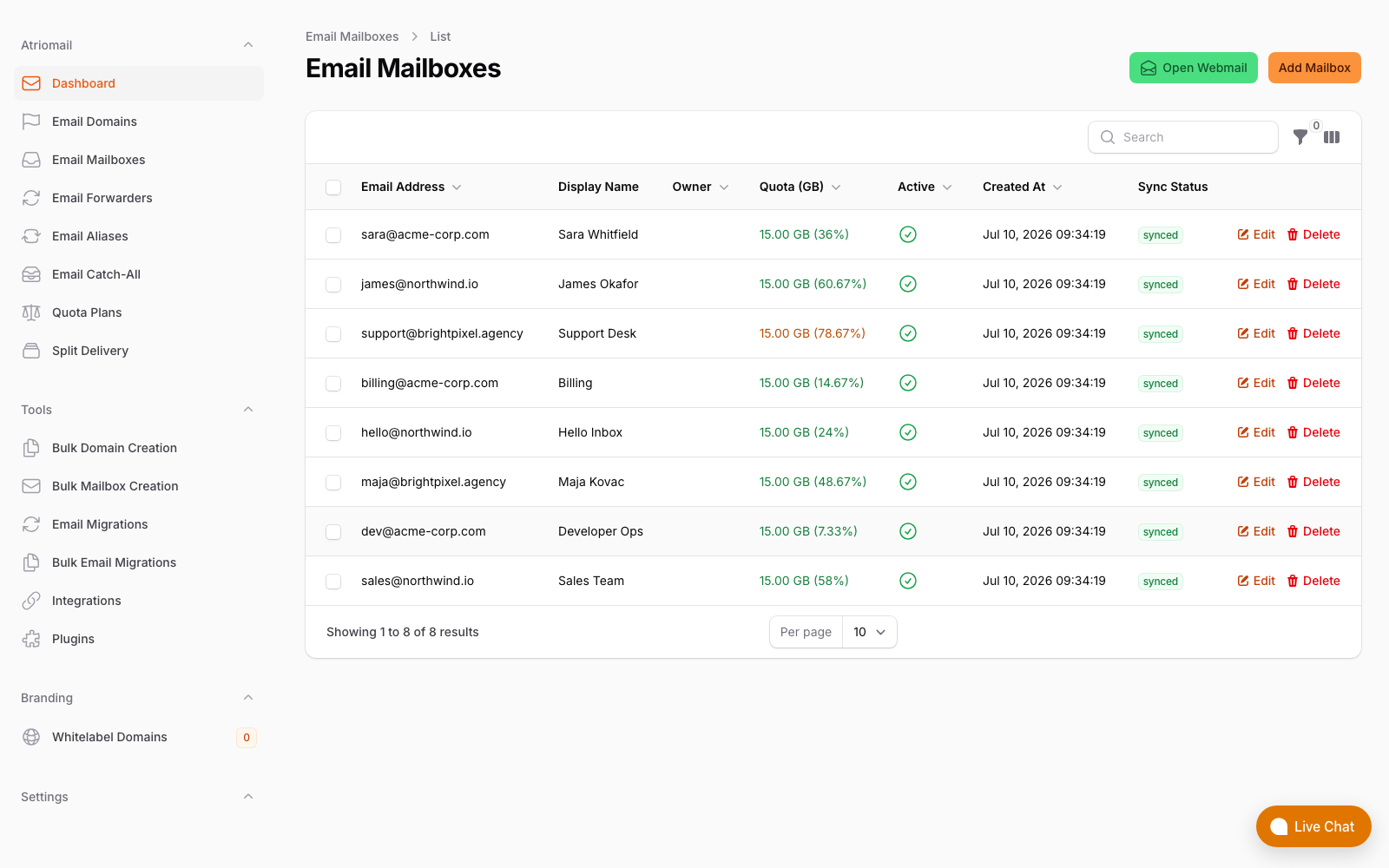This screenshot has height=868, width=1389.
Task: Click the Plugins puzzle piece icon
Action: coord(31,639)
